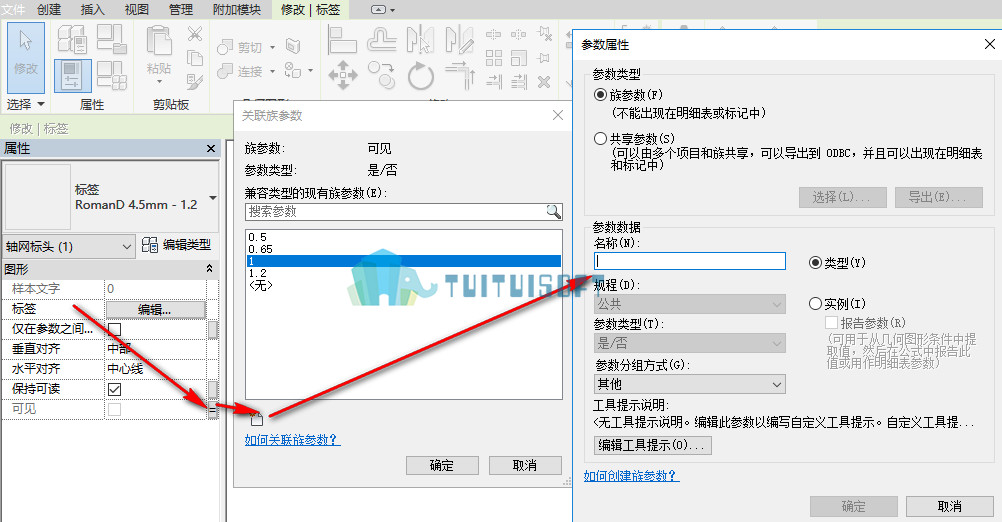Click the scissors cut-to-clipboard icon
Image resolution: width=1002 pixels, height=522 pixels.
(195, 34)
